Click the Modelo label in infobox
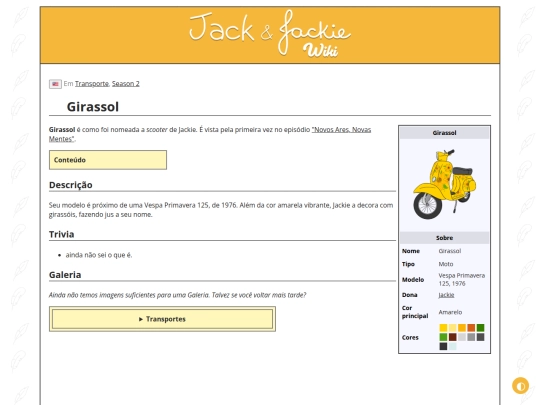Screen dimensions: 540x405 coord(413,280)
